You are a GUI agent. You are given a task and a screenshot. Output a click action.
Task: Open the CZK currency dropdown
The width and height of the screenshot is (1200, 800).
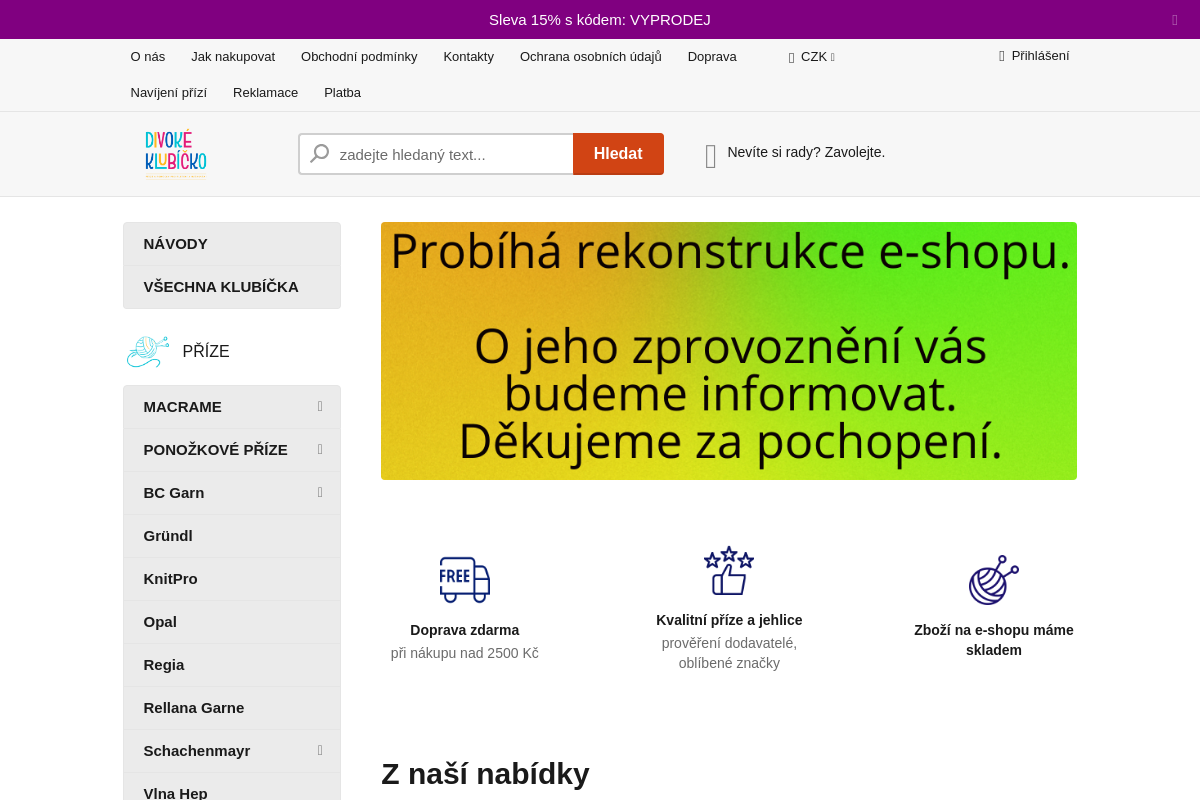[x=813, y=57]
